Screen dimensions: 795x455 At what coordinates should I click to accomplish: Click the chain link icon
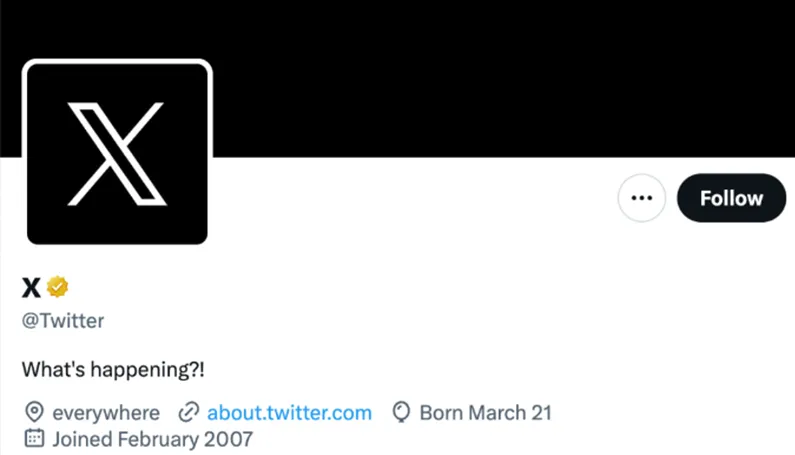(189, 412)
